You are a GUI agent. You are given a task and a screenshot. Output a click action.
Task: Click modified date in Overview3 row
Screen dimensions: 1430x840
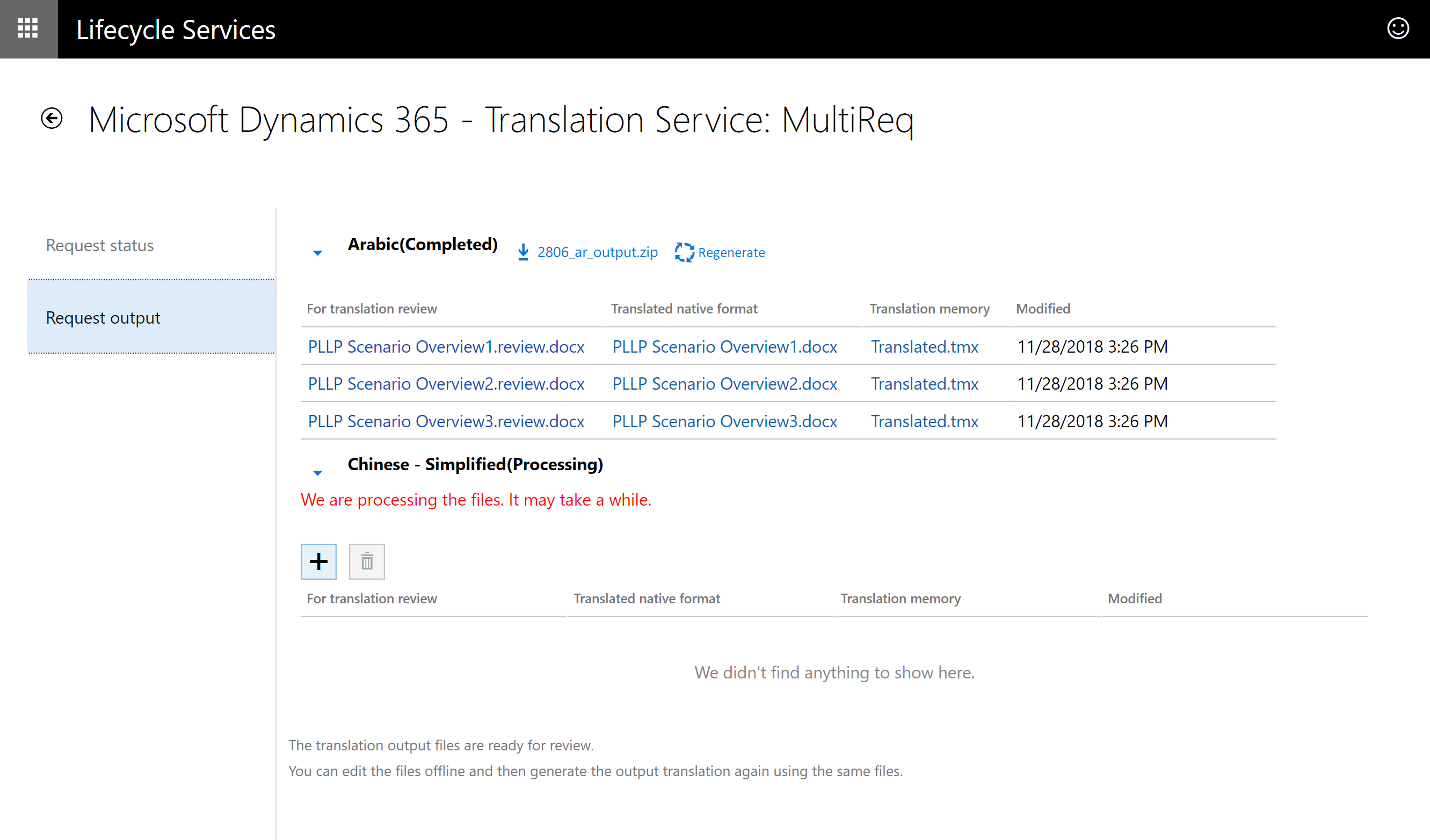(x=1092, y=421)
